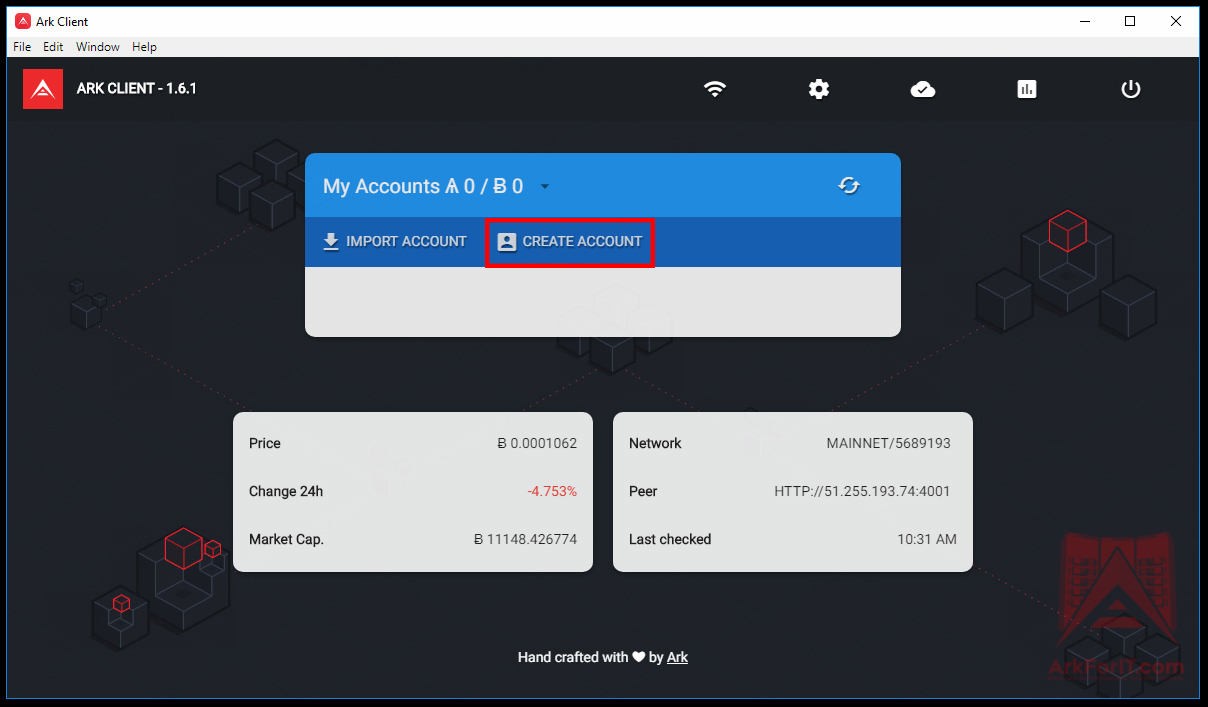Click the Market Cap. label
The width and height of the screenshot is (1208, 707).
click(287, 539)
